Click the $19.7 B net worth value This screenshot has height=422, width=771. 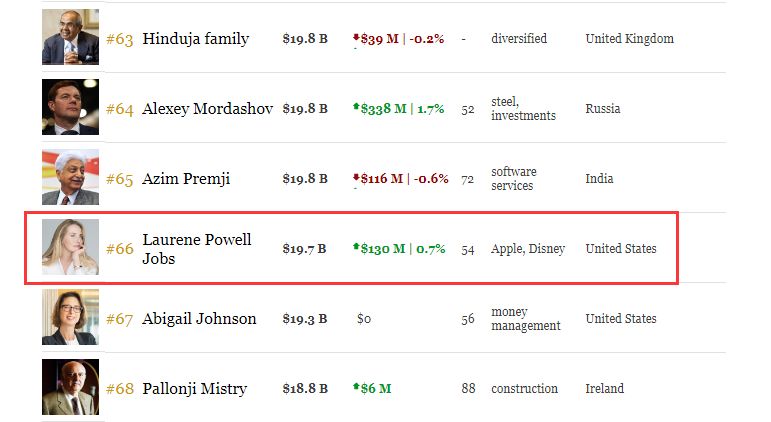coord(304,249)
